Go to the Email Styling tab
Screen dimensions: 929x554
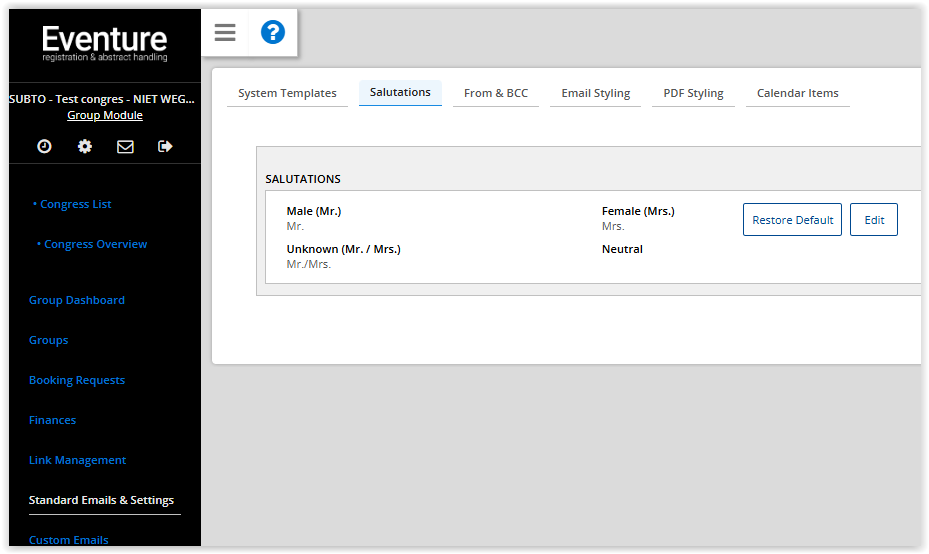(595, 93)
